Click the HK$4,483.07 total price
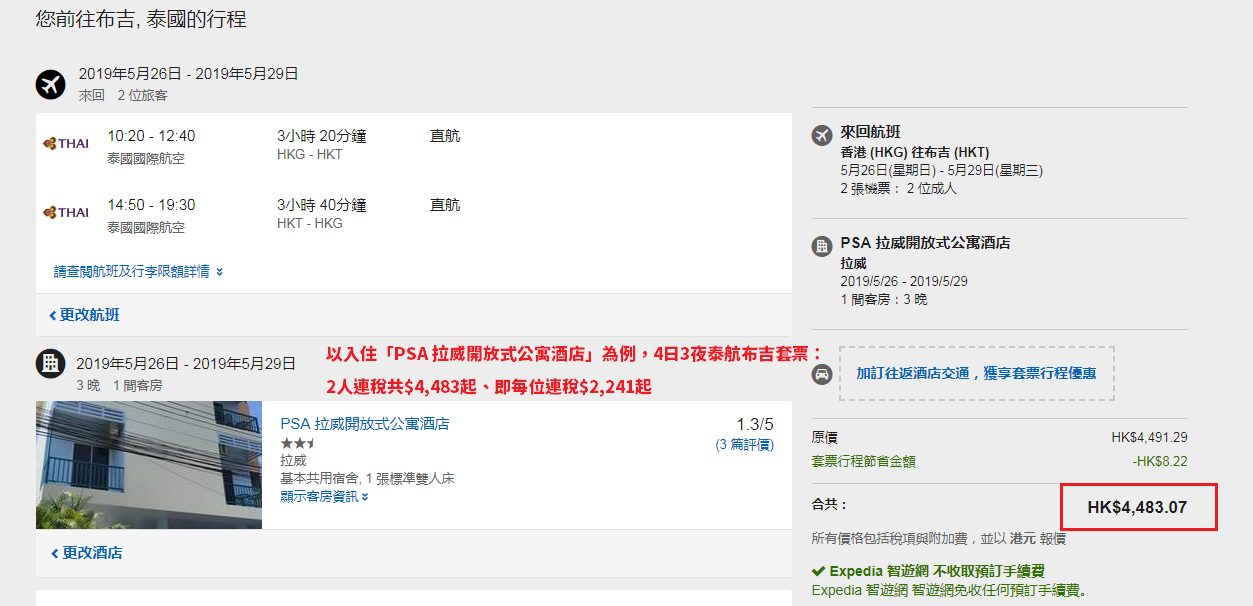This screenshot has height=606, width=1253. tap(1137, 507)
